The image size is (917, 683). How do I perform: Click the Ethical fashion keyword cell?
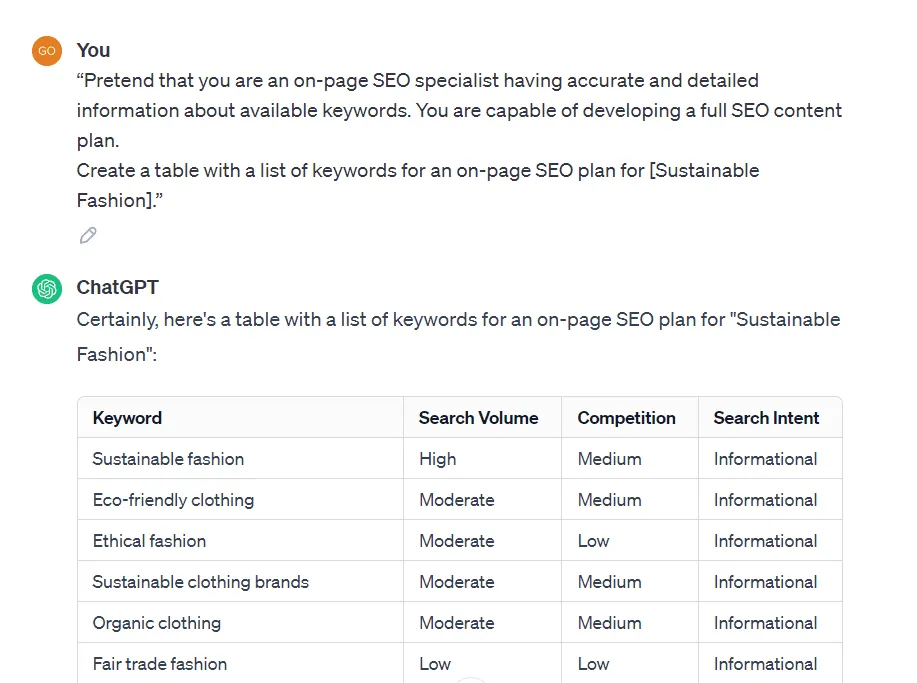pos(148,541)
